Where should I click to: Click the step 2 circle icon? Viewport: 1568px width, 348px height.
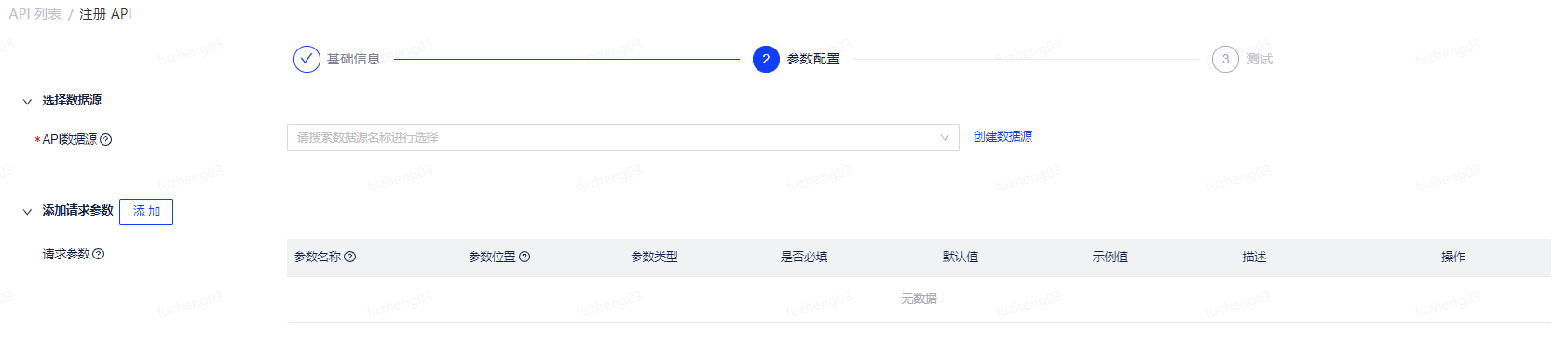tap(766, 59)
